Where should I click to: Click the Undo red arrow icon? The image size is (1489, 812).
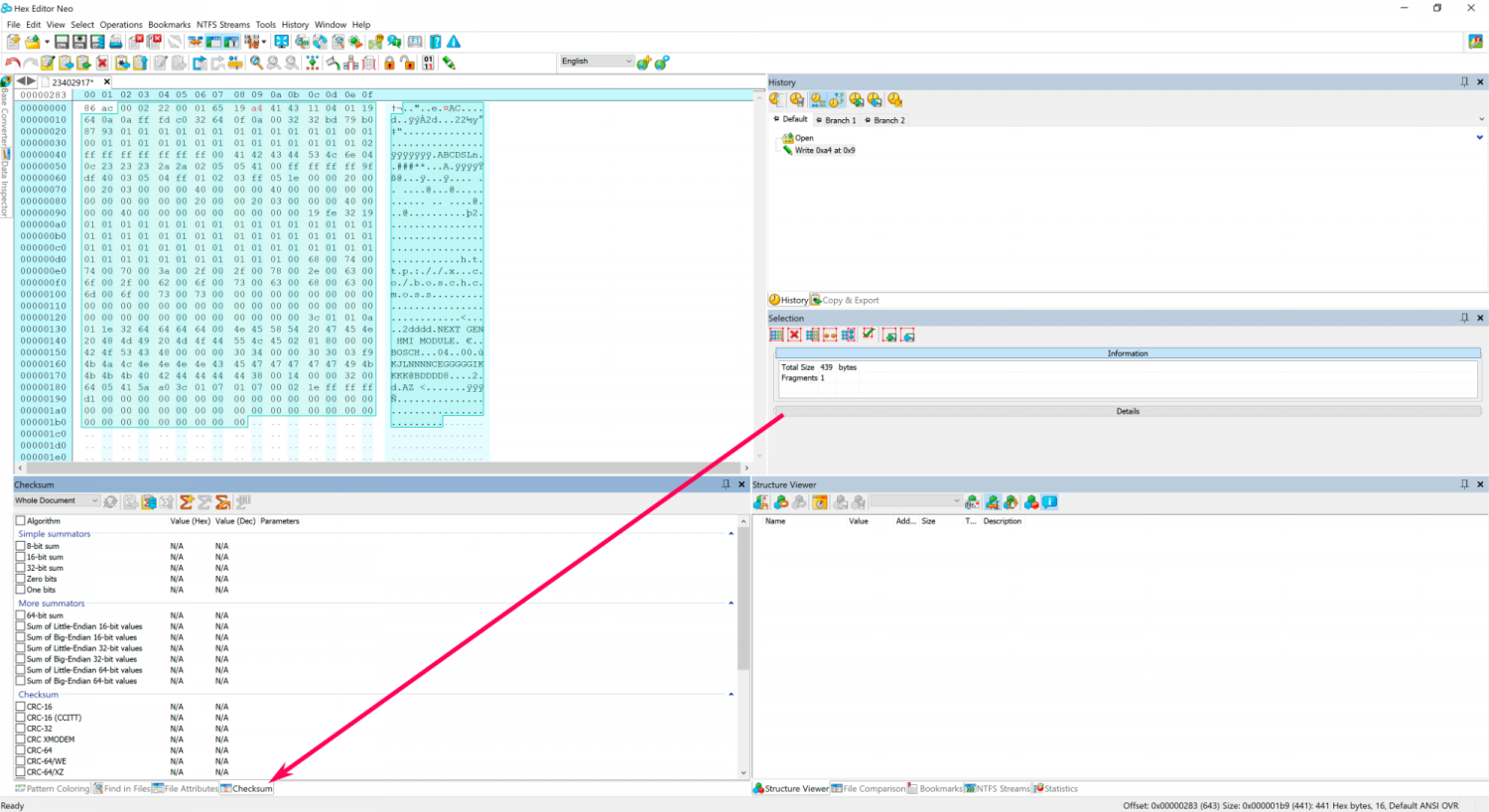click(13, 63)
